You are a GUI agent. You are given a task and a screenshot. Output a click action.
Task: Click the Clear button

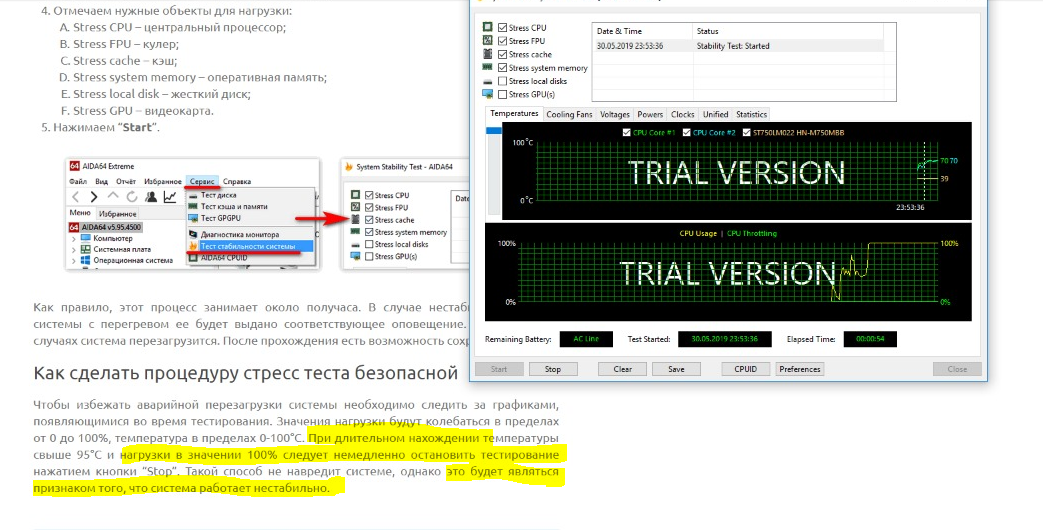tap(623, 369)
